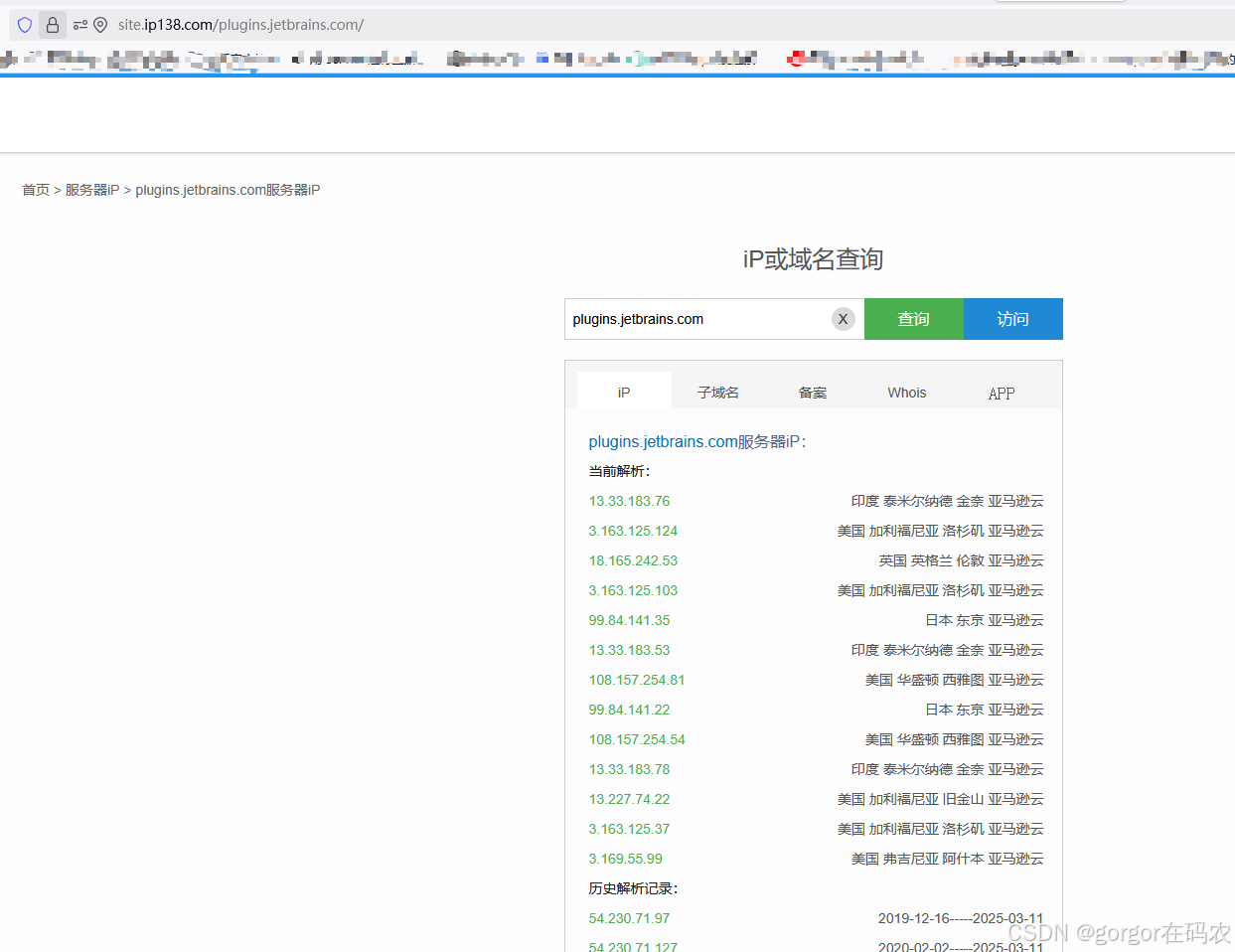Screen dimensions: 1235x952
Task: Click date range 2019-12-16-----2025-03-11
Action: click(961, 918)
